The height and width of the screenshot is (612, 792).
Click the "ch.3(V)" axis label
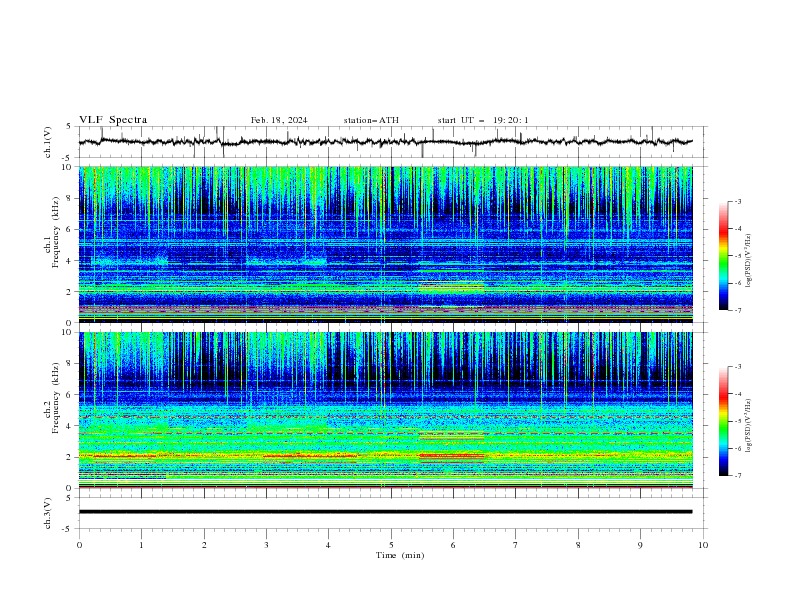point(48,513)
